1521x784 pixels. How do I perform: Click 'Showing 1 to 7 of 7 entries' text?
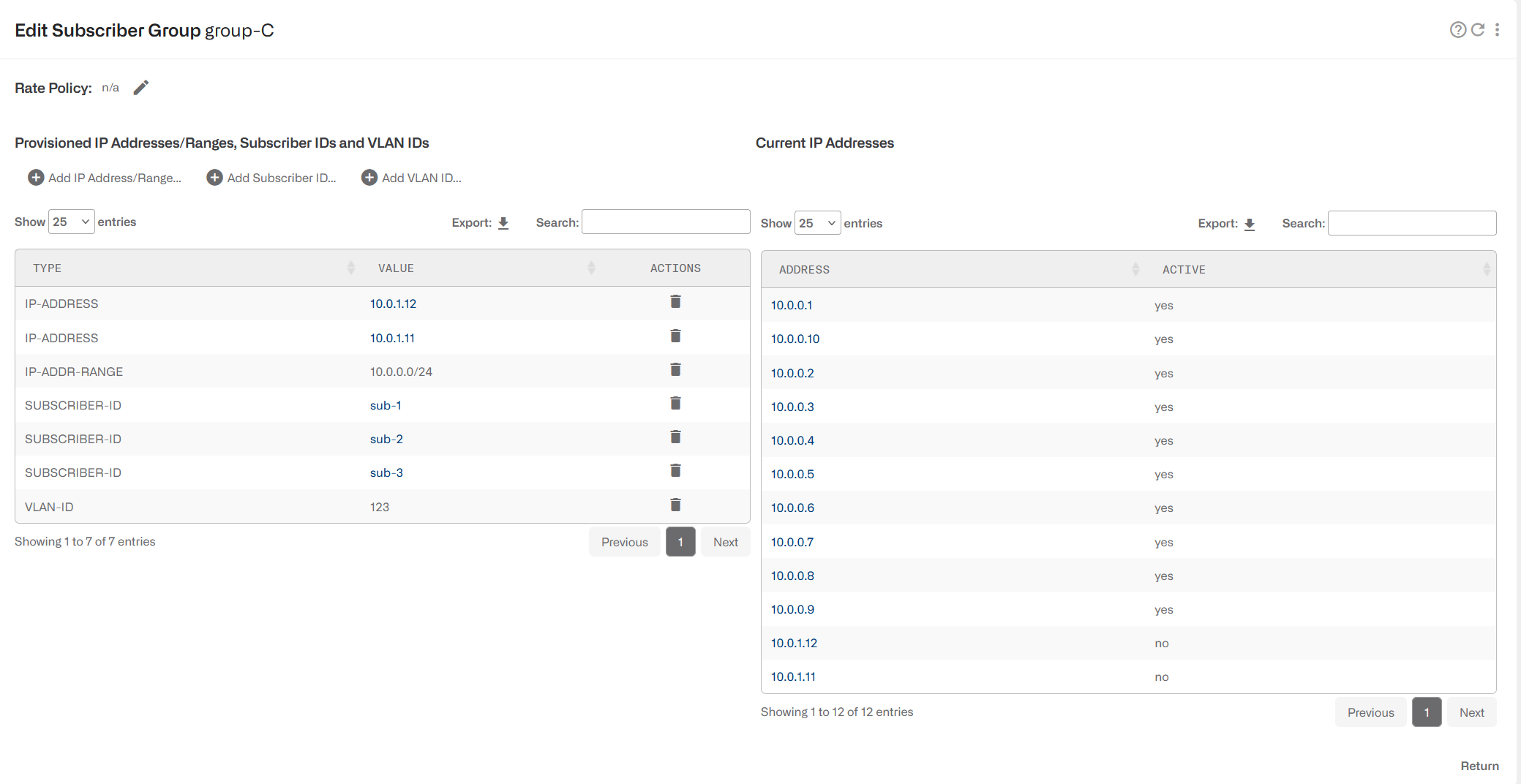(85, 541)
